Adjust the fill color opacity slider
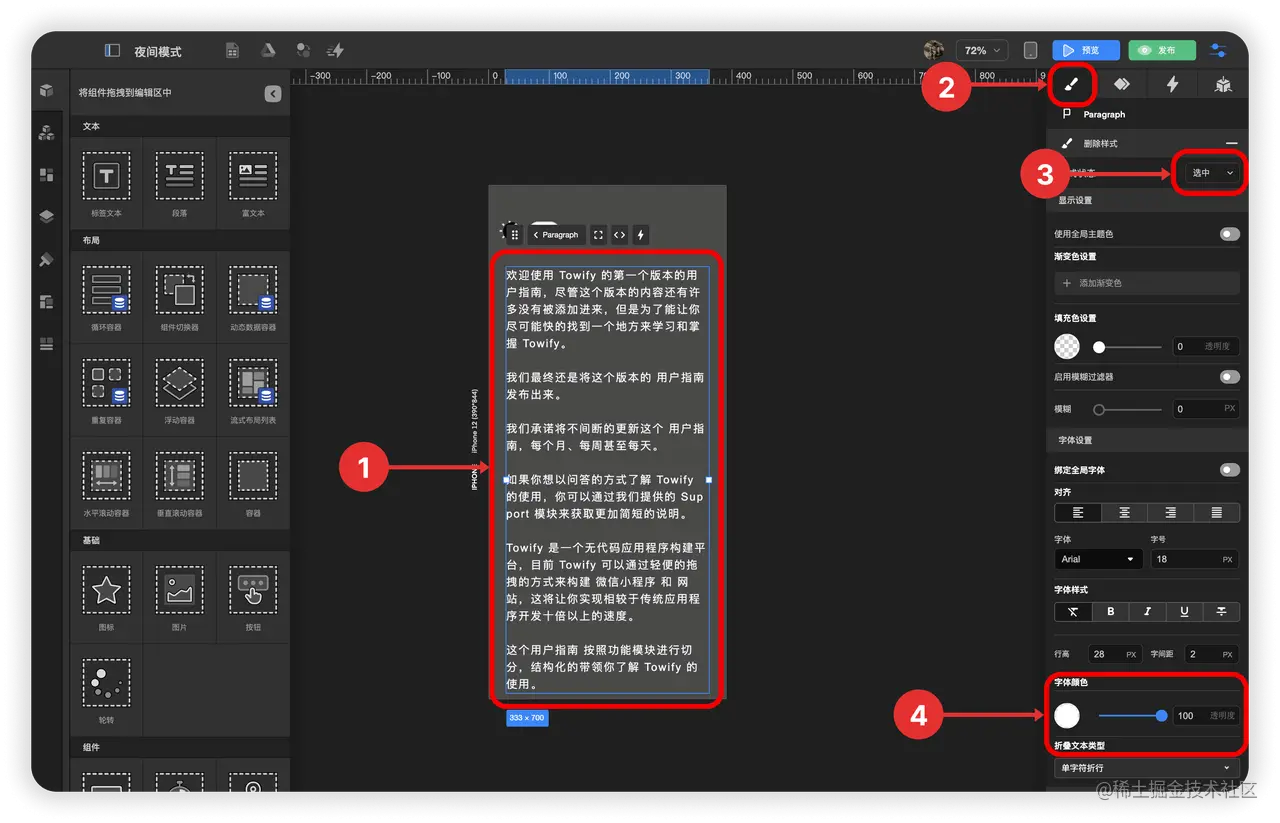The image size is (1280, 823). 1128,347
